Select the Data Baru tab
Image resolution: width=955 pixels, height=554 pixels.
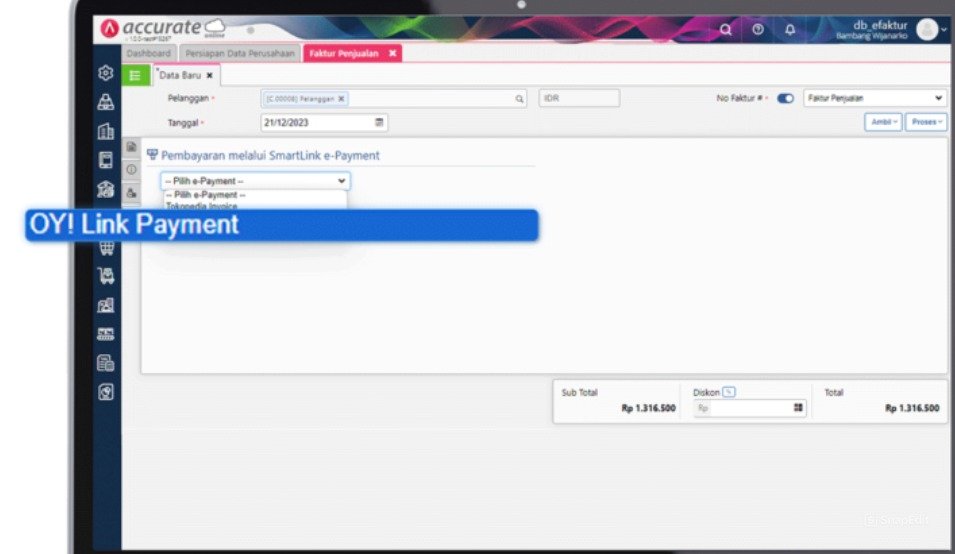tap(180, 75)
